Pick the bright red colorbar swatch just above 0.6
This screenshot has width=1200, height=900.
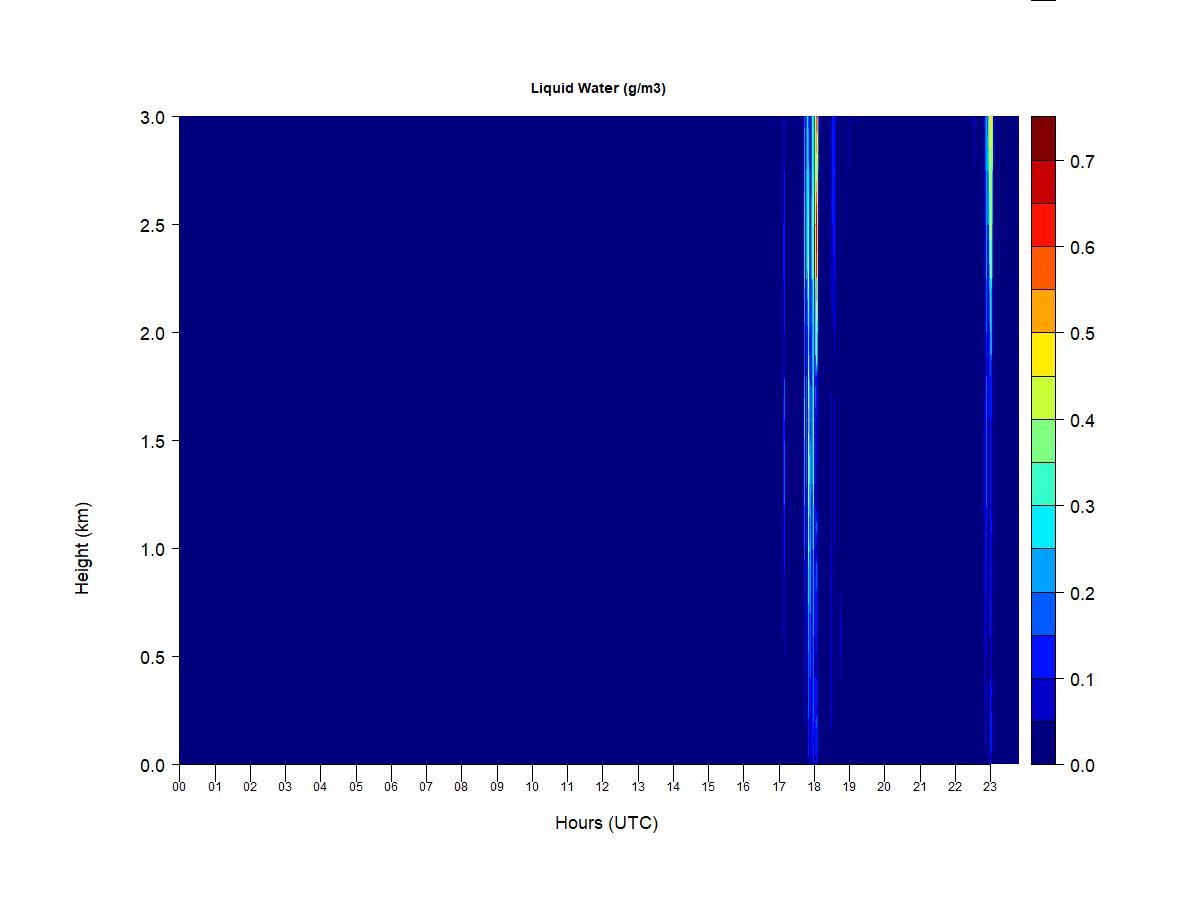[x=1043, y=225]
